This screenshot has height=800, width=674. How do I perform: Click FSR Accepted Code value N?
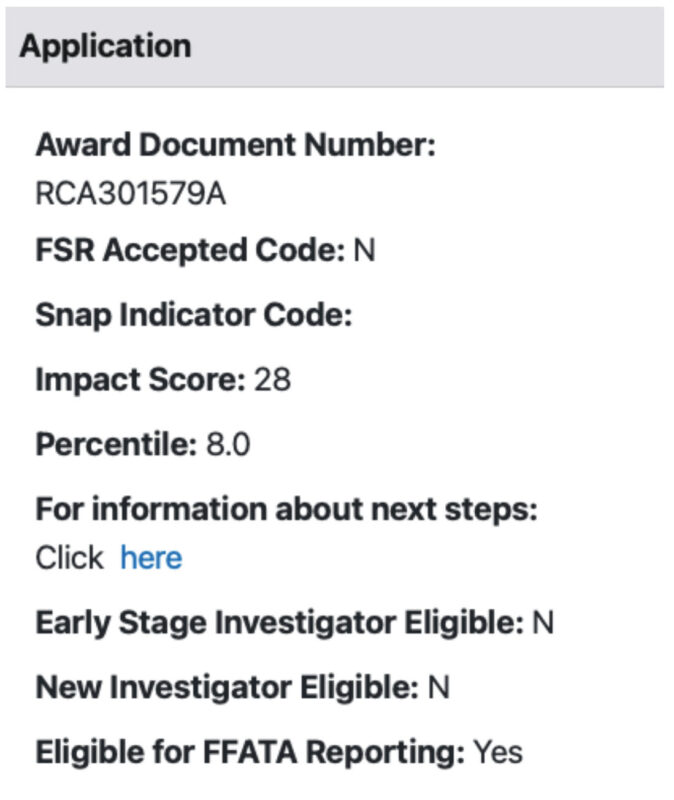point(364,250)
